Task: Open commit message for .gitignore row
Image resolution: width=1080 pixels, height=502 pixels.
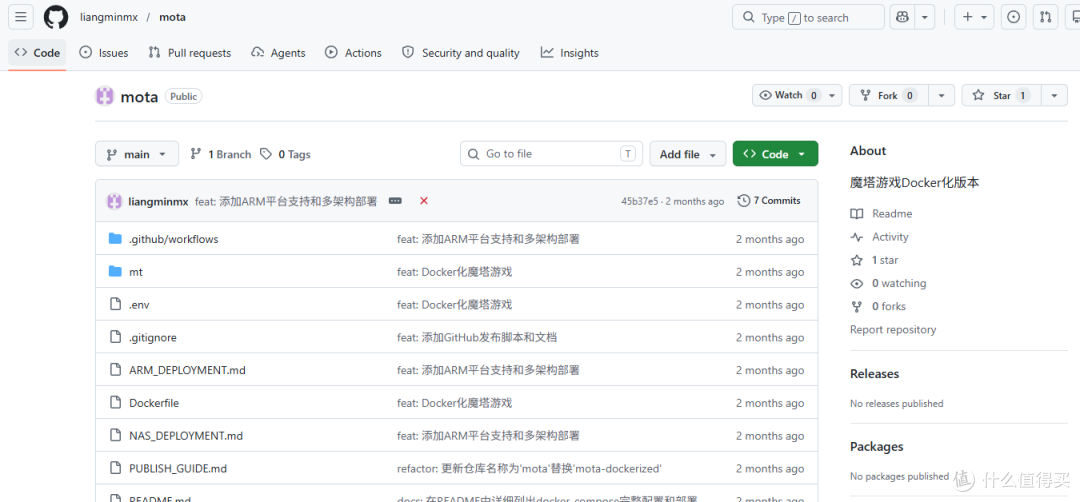Action: (x=477, y=337)
